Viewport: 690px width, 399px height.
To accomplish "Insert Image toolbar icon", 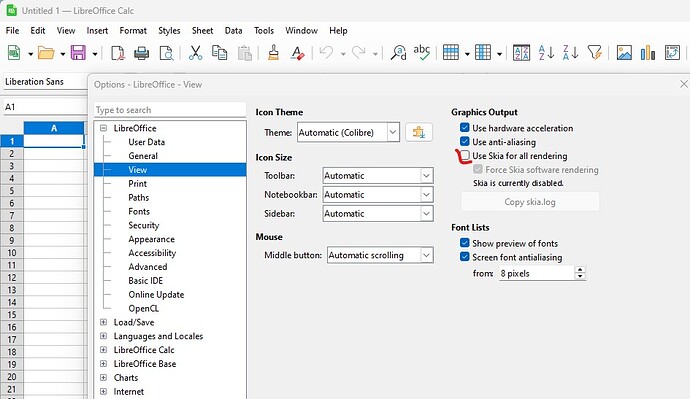I will pos(624,53).
